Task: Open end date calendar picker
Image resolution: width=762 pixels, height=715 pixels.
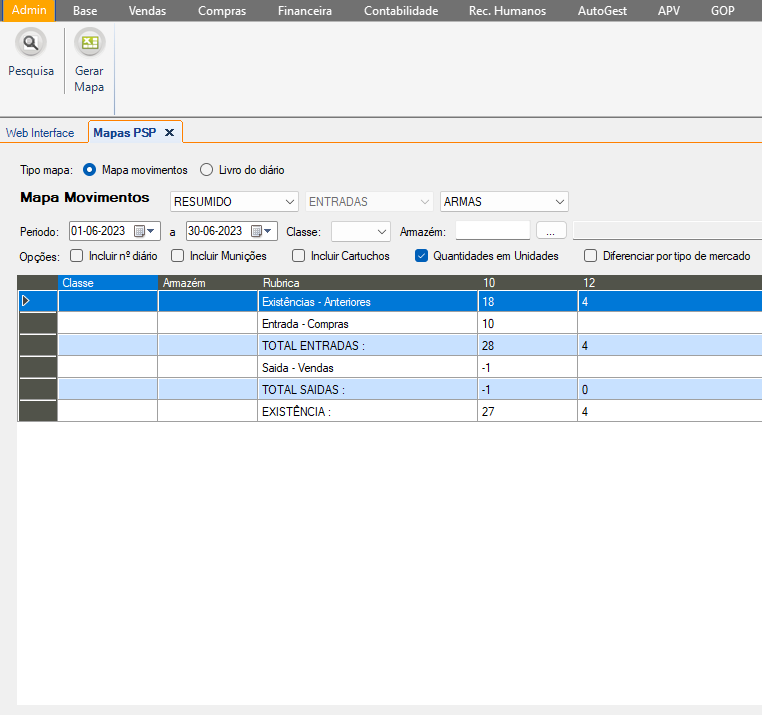Action: coord(261,231)
